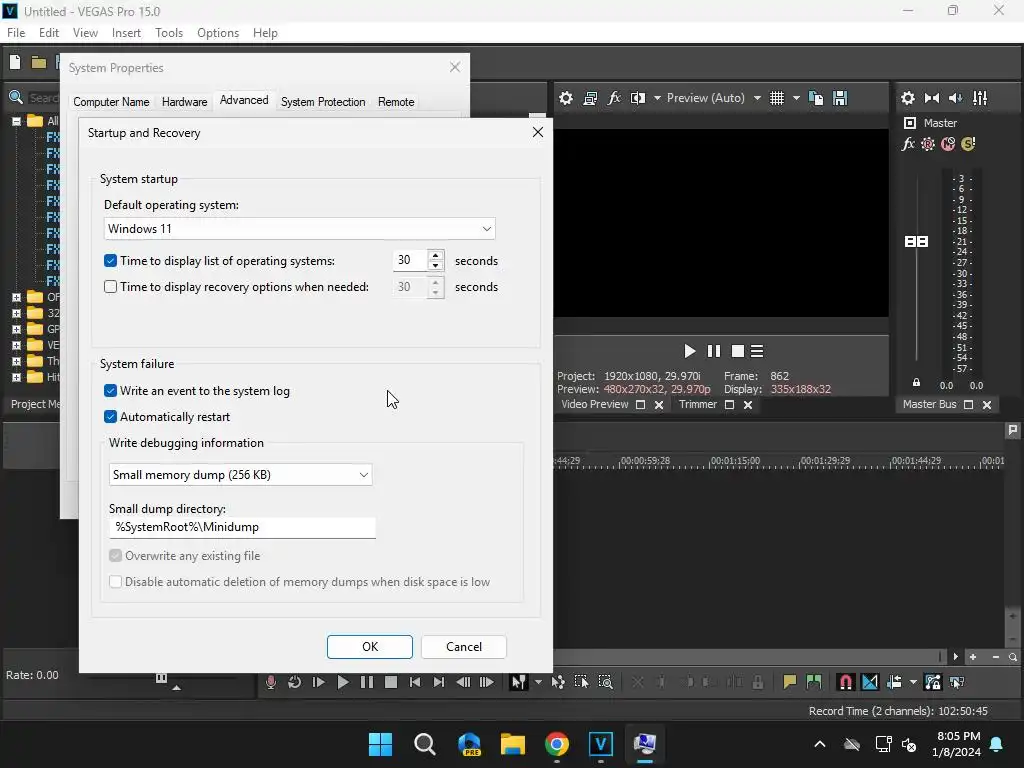This screenshot has width=1024, height=768.
Task: Toggle loop playback in transport
Action: (295, 682)
